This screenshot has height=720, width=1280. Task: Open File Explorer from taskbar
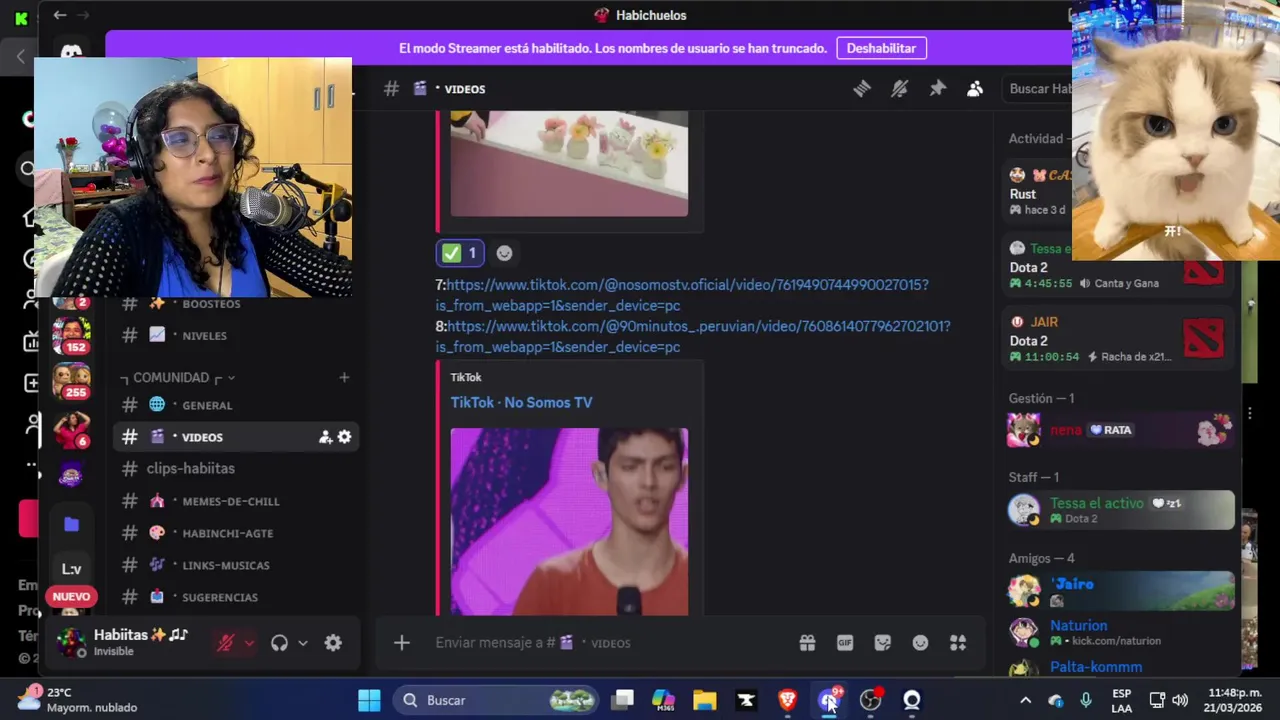(705, 700)
